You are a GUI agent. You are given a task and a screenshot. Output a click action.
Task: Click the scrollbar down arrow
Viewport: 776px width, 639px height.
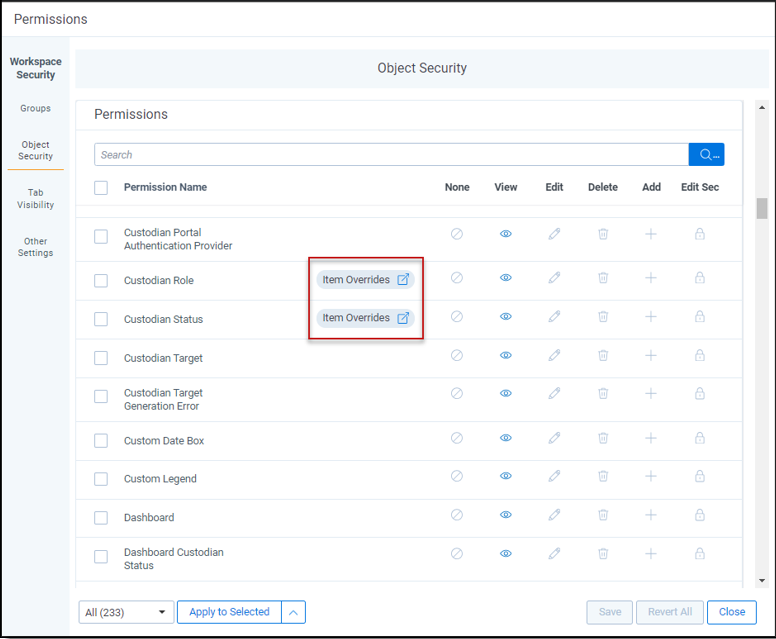click(x=762, y=581)
